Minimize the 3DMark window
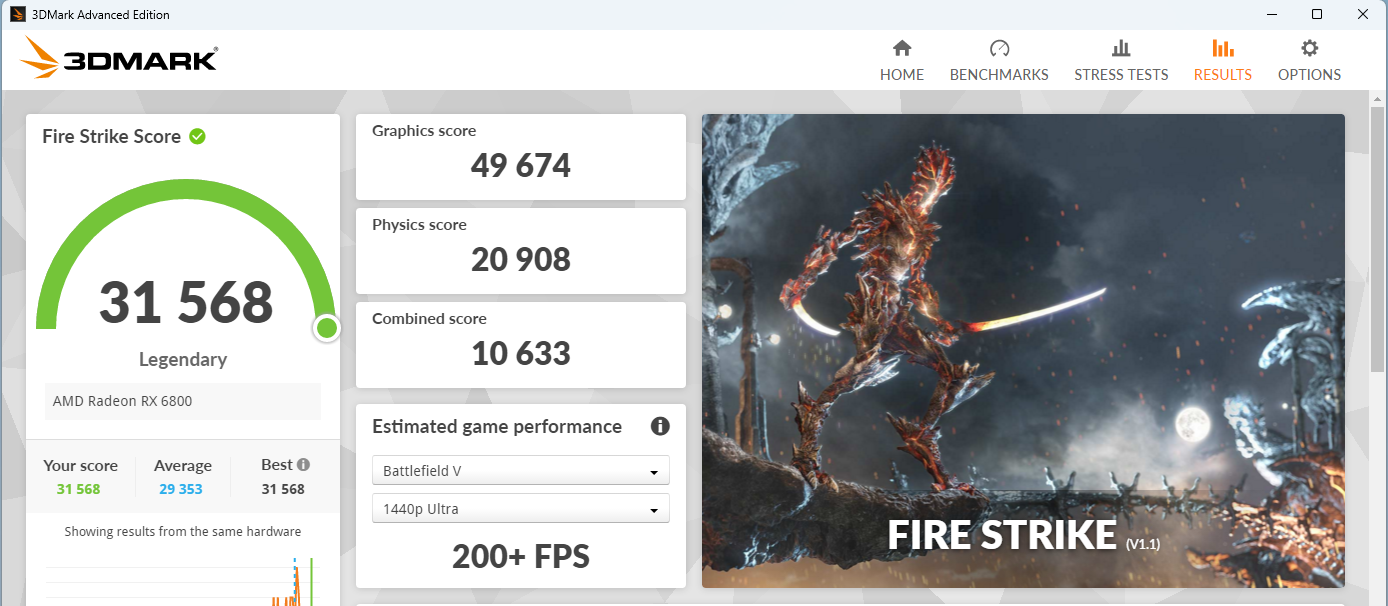Screen dimensions: 1388x606 (1271, 14)
